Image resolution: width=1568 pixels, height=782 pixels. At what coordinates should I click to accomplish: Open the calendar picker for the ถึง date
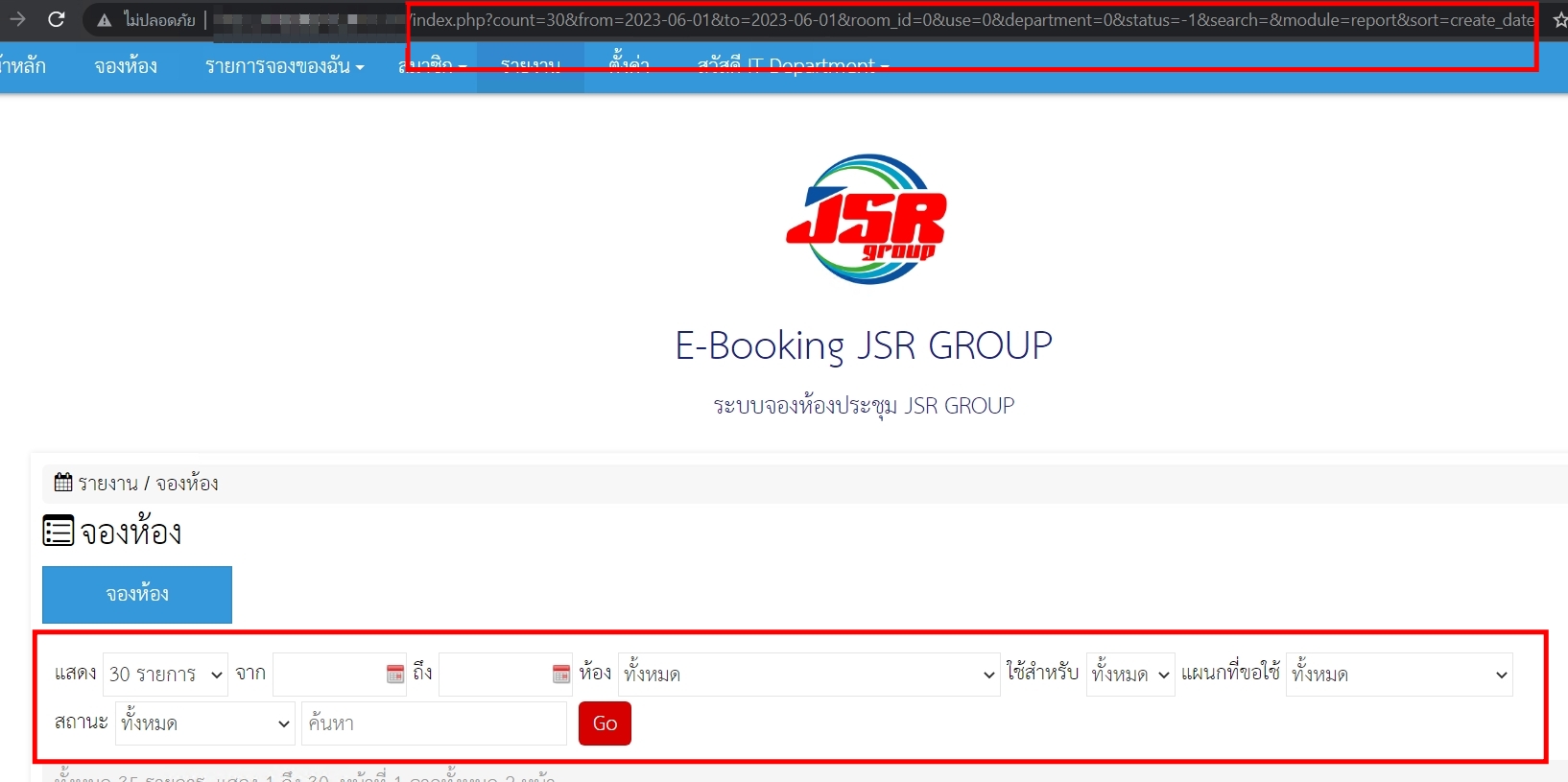561,674
